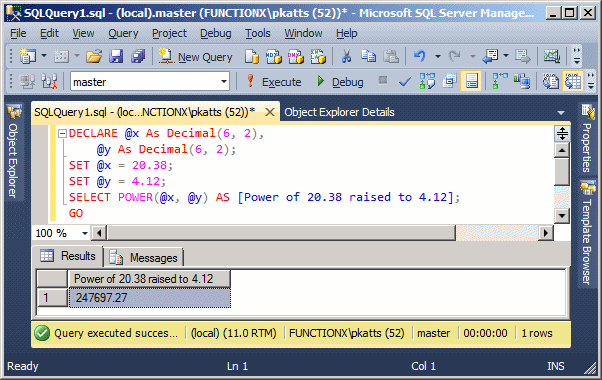
Task: Toggle IntelliSense Enabled button
Action: (x=471, y=81)
